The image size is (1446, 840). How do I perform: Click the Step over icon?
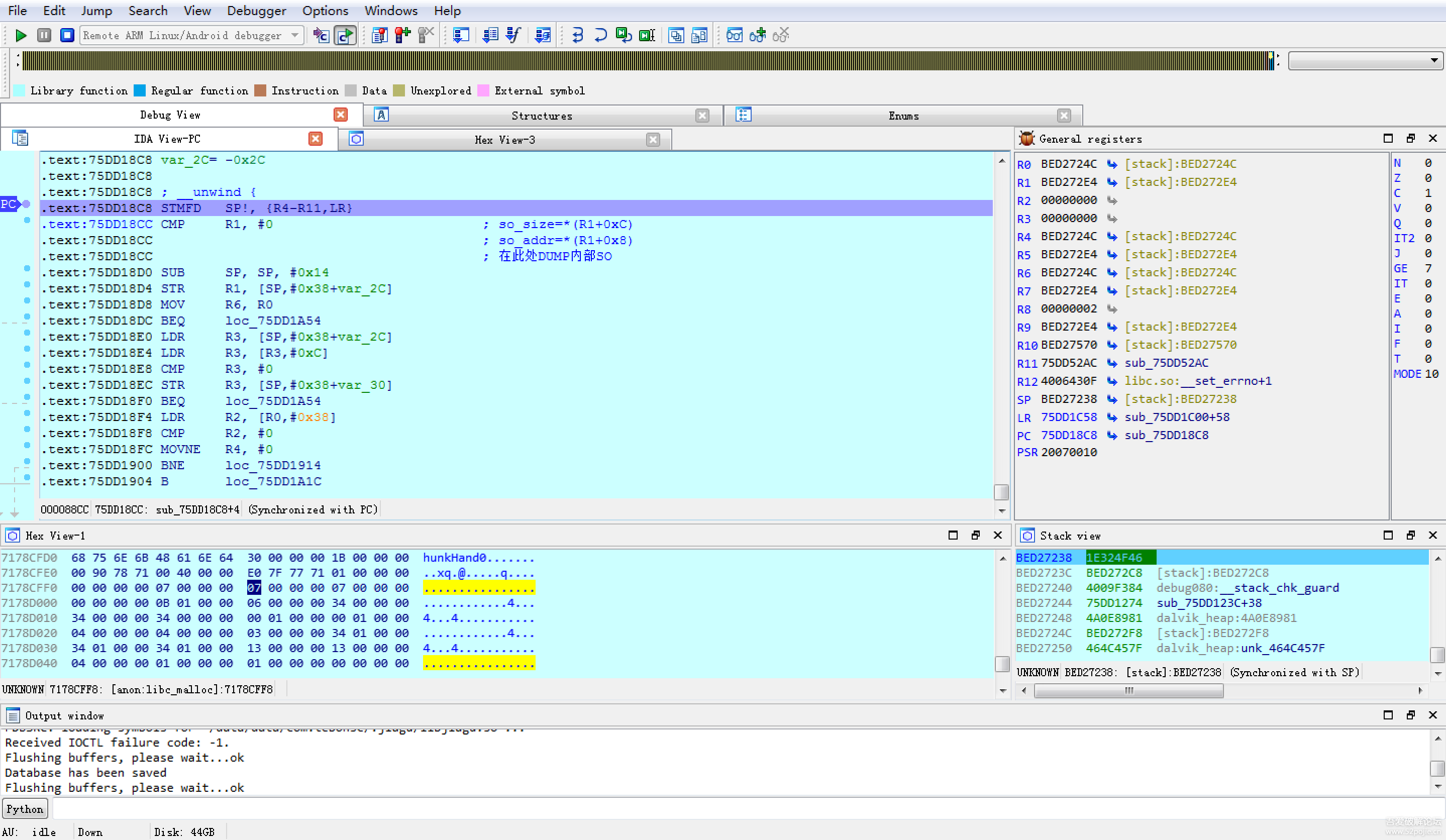click(600, 36)
